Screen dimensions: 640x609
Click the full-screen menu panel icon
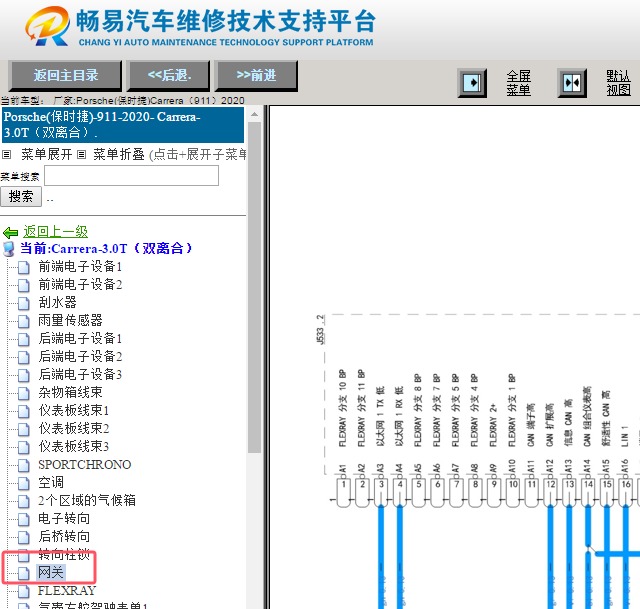[472, 83]
